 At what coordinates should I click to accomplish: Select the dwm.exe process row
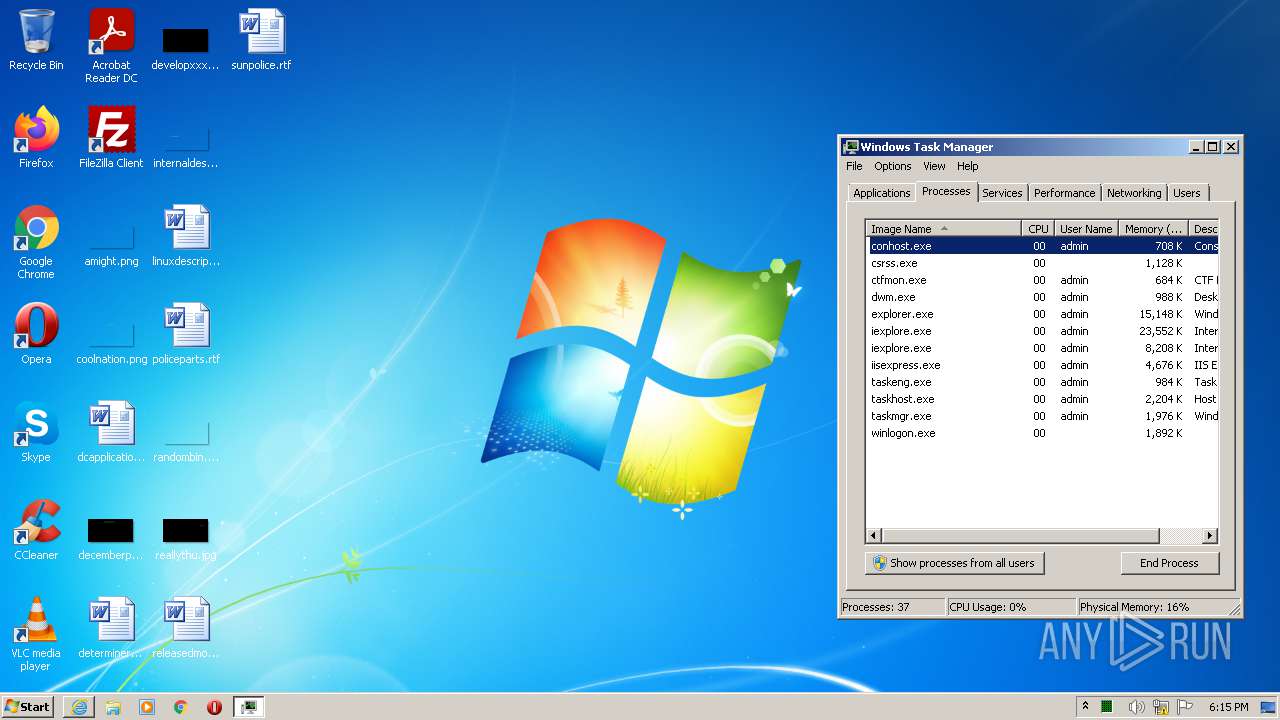tap(1042, 297)
